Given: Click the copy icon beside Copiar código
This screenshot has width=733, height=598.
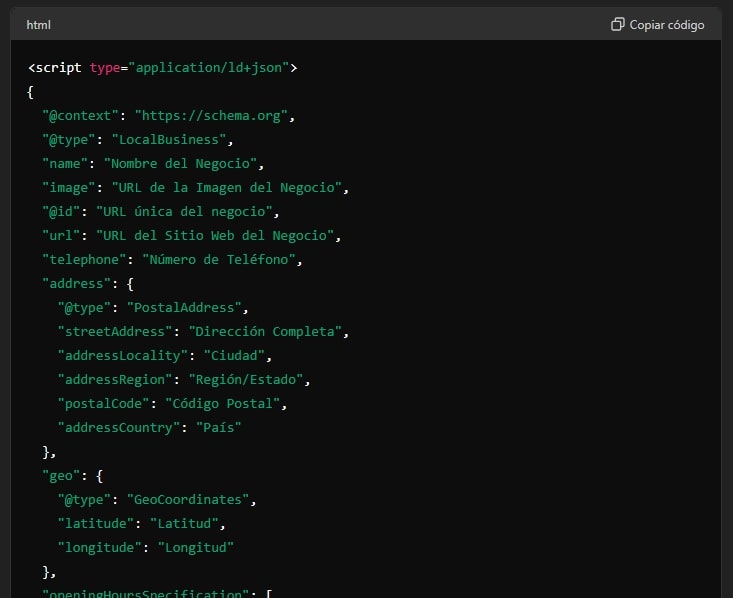Looking at the screenshot, I should click(x=617, y=24).
